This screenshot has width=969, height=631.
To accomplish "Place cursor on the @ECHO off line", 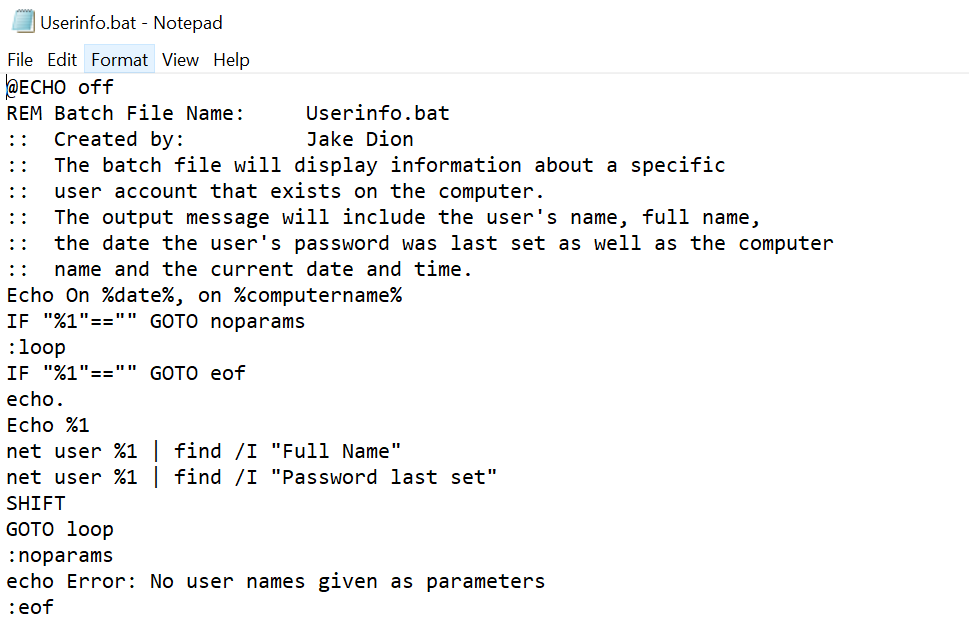I will pyautogui.click(x=60, y=87).
